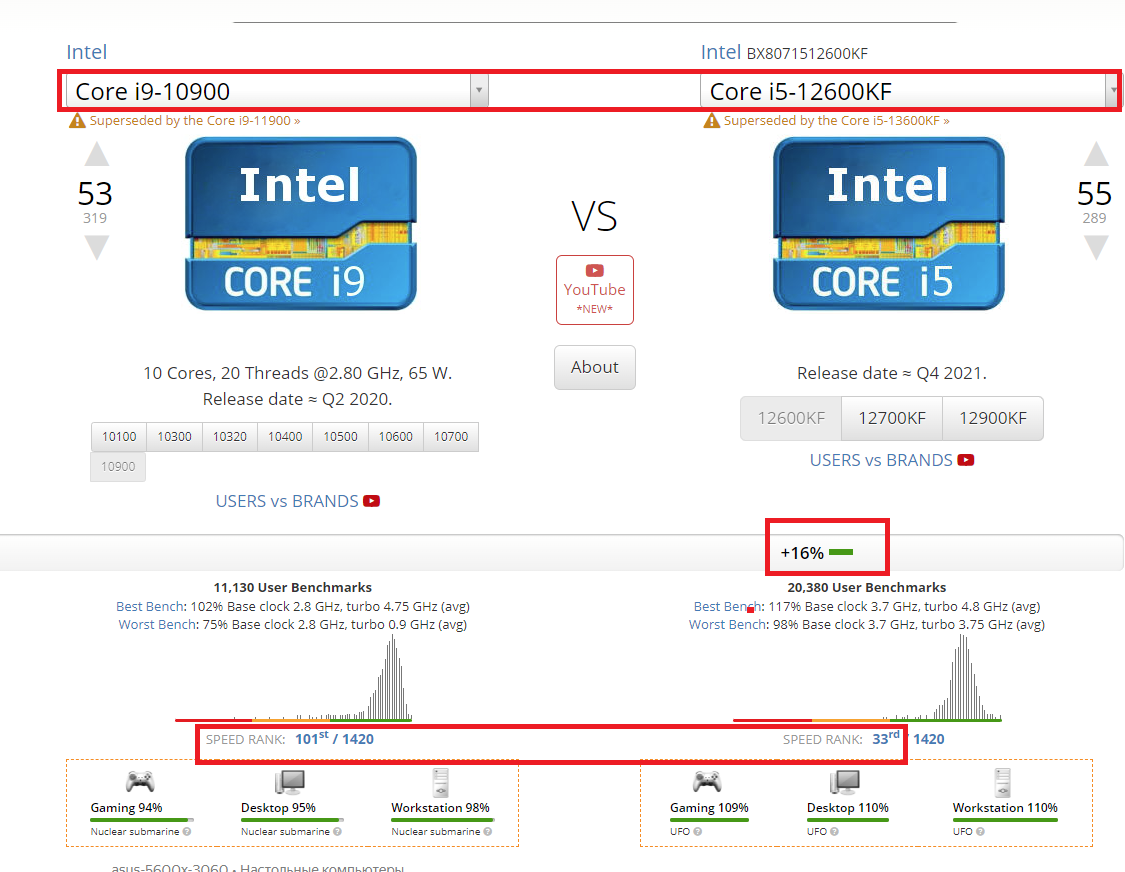Click help icon next to Desktop Nuclear submarine
The width and height of the screenshot is (1125, 872).
pyautogui.click(x=337, y=832)
